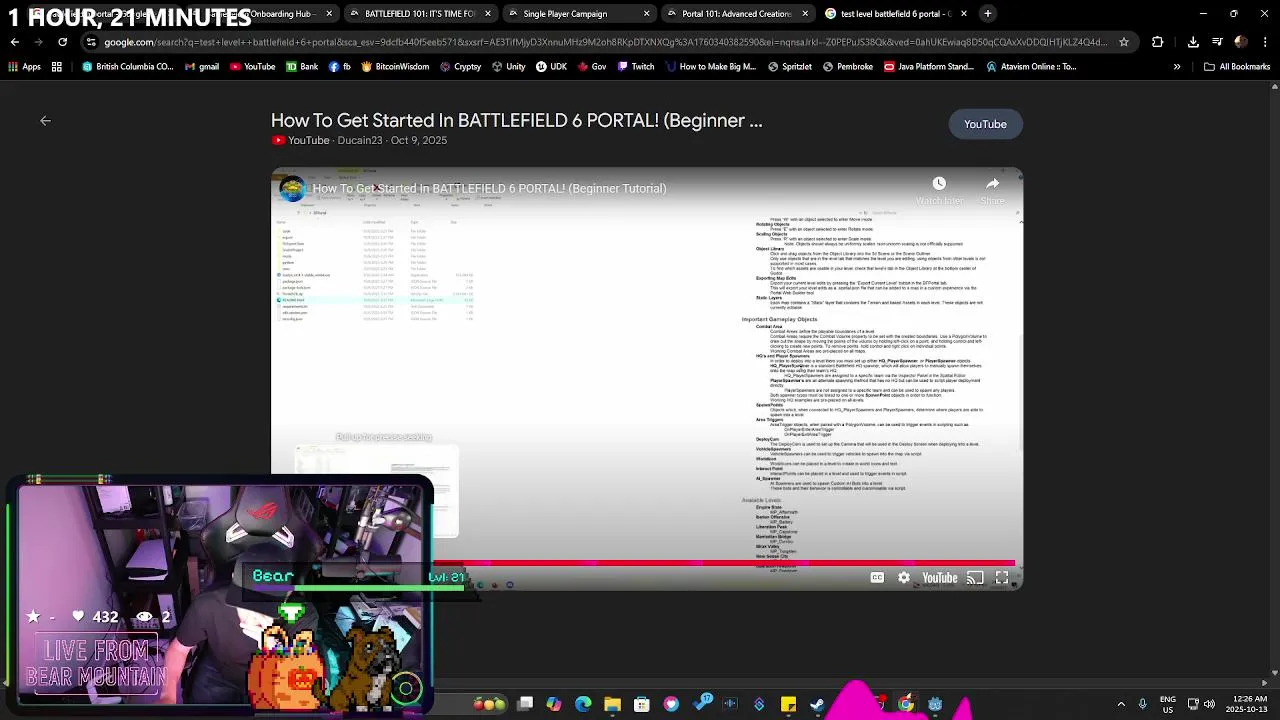Close the video preview with left arrow
The width and height of the screenshot is (1280, 720).
[45, 120]
